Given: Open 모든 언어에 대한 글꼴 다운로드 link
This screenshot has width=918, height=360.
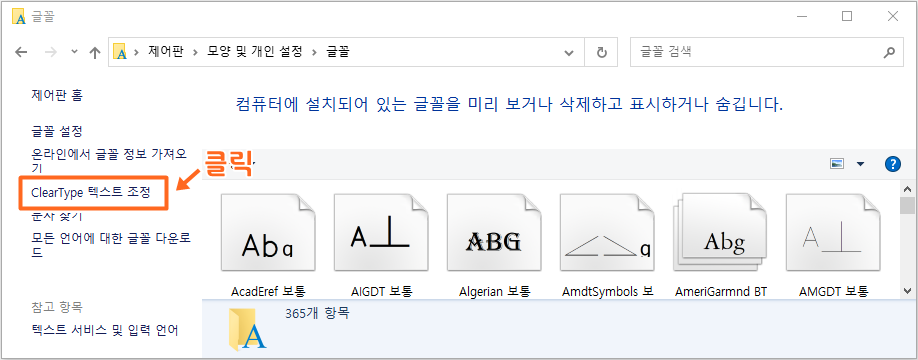Looking at the screenshot, I should [111, 245].
